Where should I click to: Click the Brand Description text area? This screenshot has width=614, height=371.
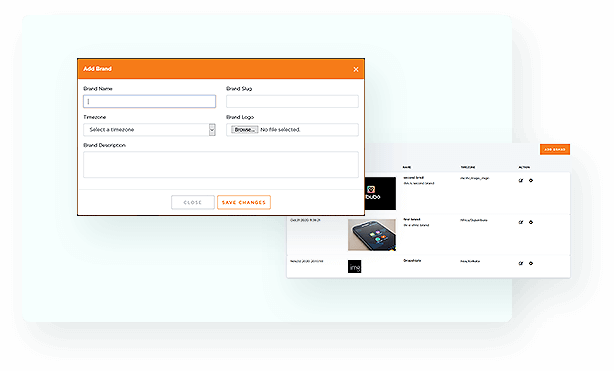coord(221,165)
